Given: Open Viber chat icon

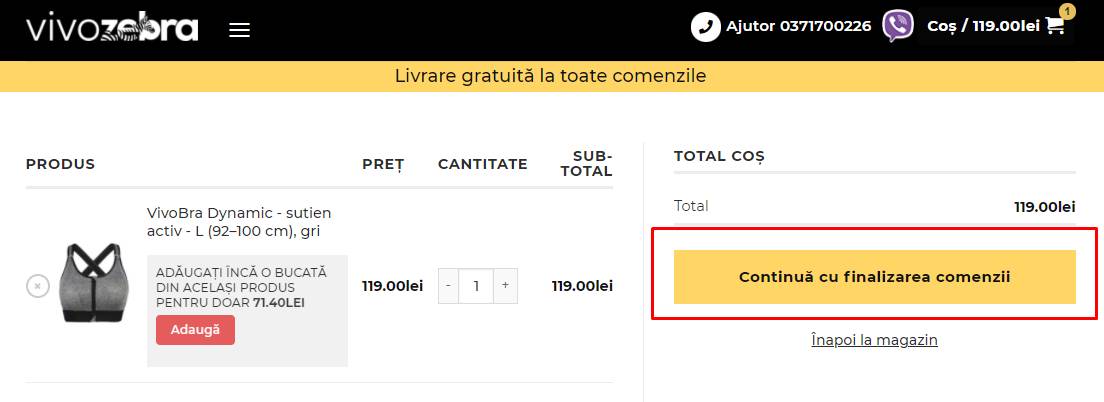Looking at the screenshot, I should pos(897,27).
